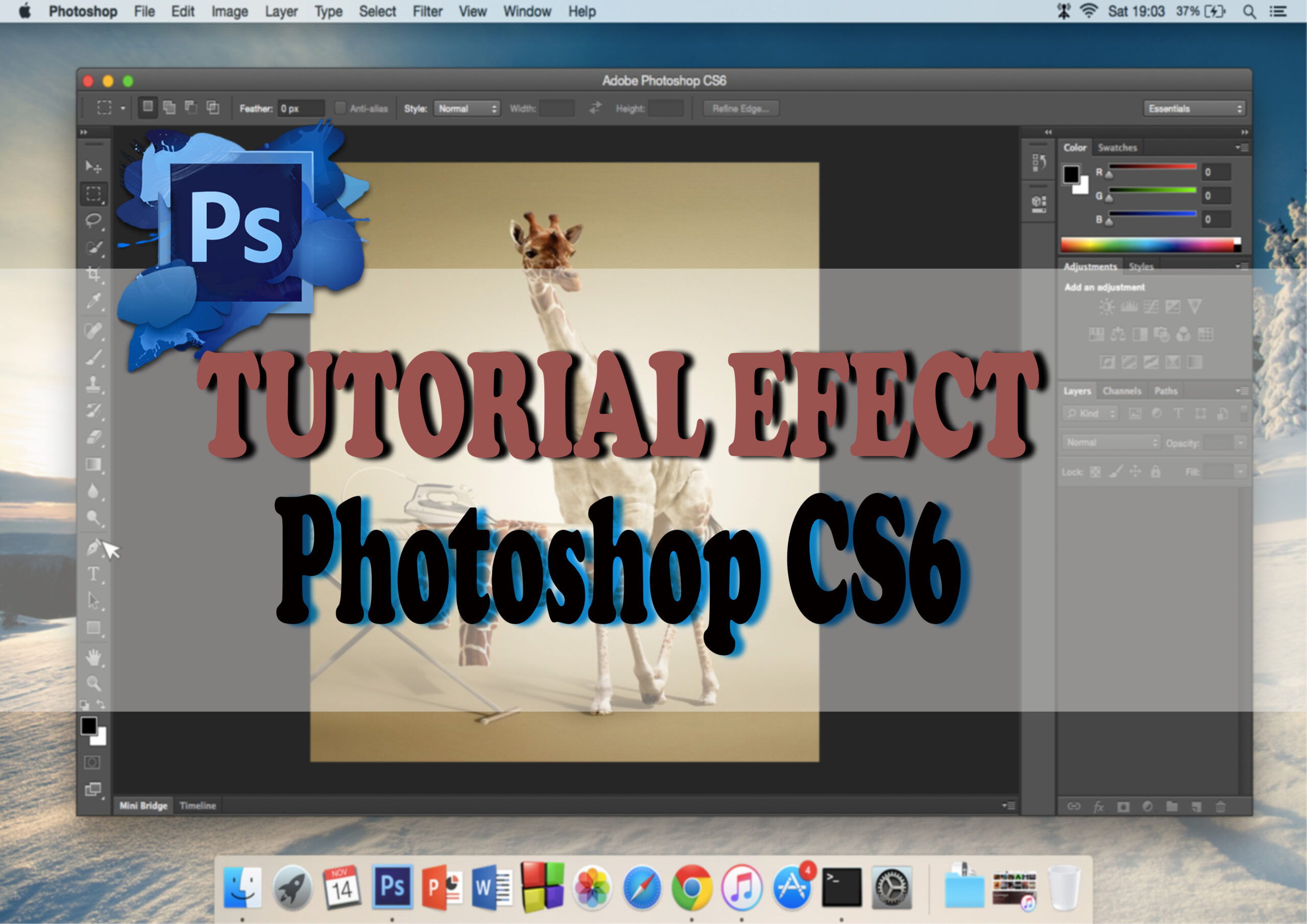Enable Subtract from selection mode
This screenshot has width=1307, height=924.
[191, 107]
